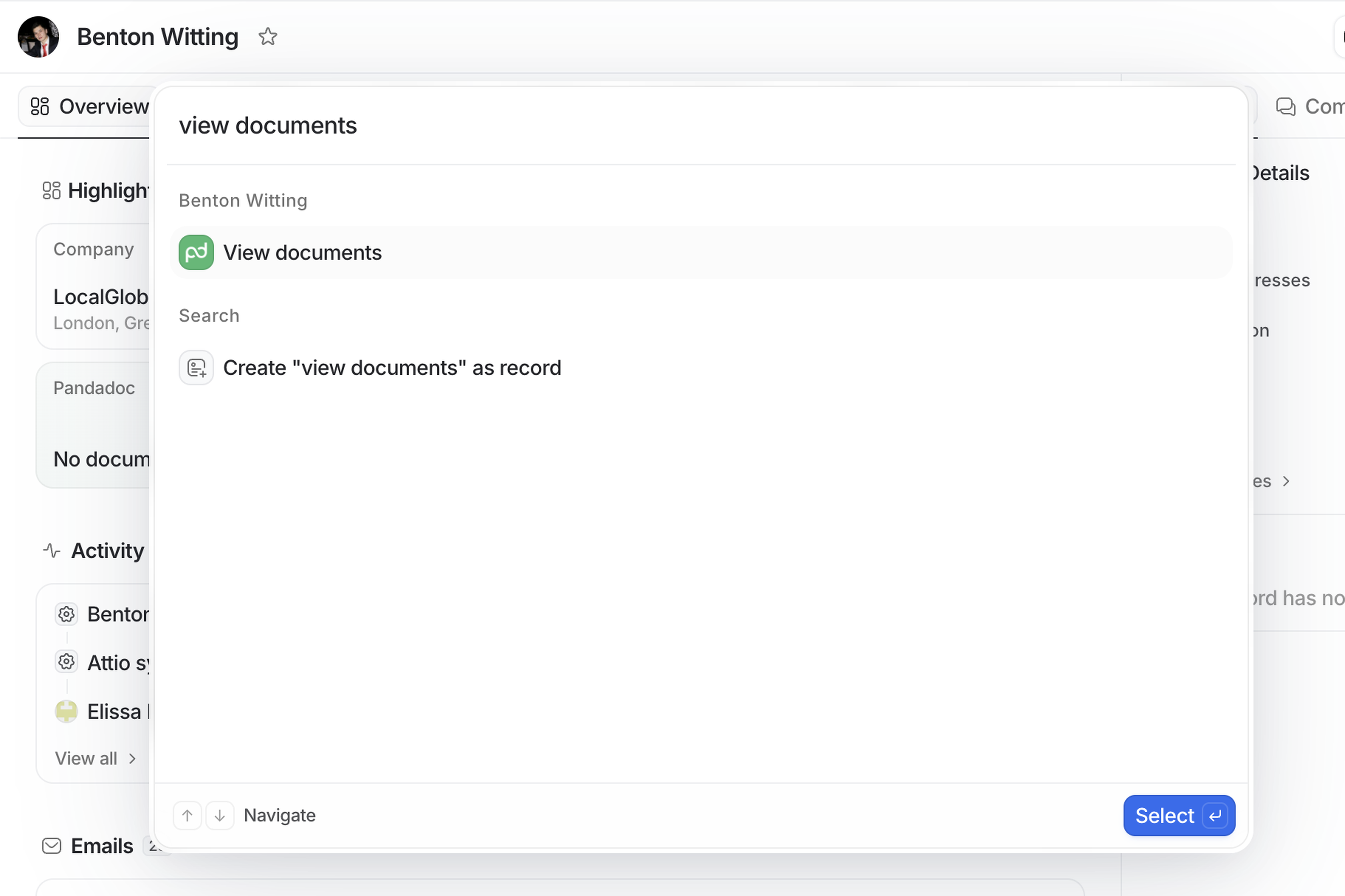Viewport: 1345px width, 896px height.
Task: Click the chevron next to View all
Action: (x=133, y=758)
